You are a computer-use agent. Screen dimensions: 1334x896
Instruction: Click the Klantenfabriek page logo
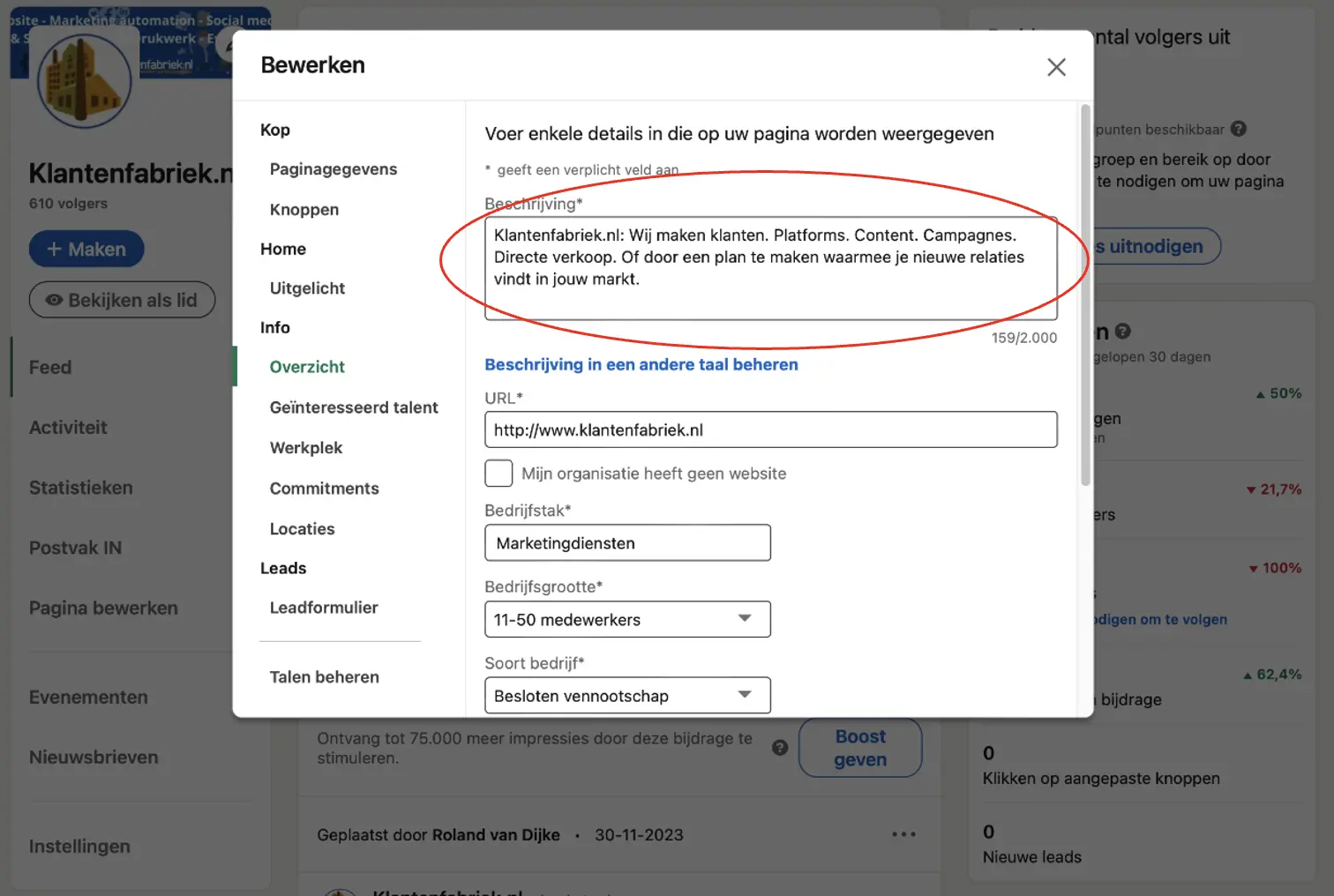(x=84, y=81)
